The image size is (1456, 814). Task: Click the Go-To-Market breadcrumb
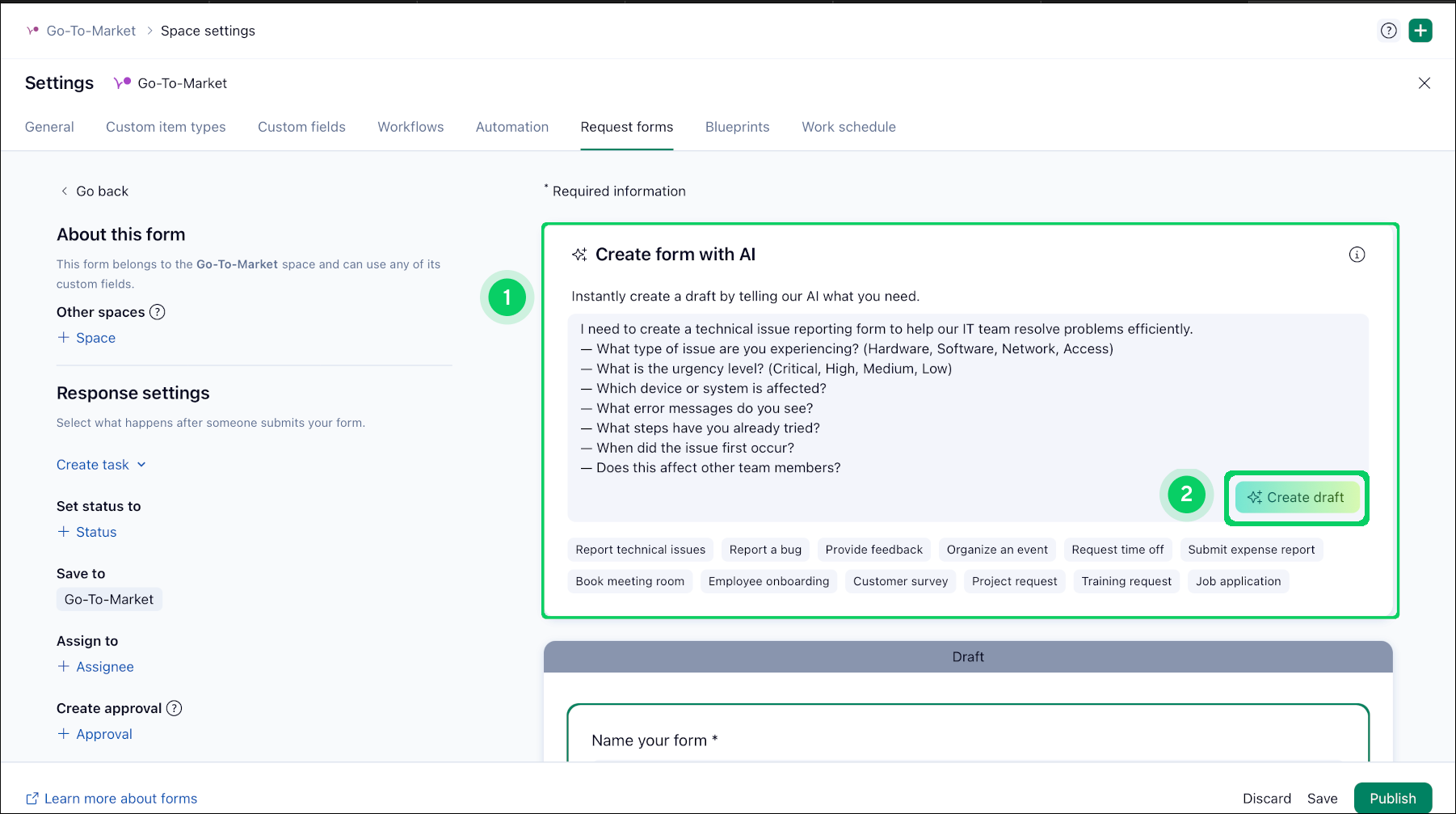90,31
